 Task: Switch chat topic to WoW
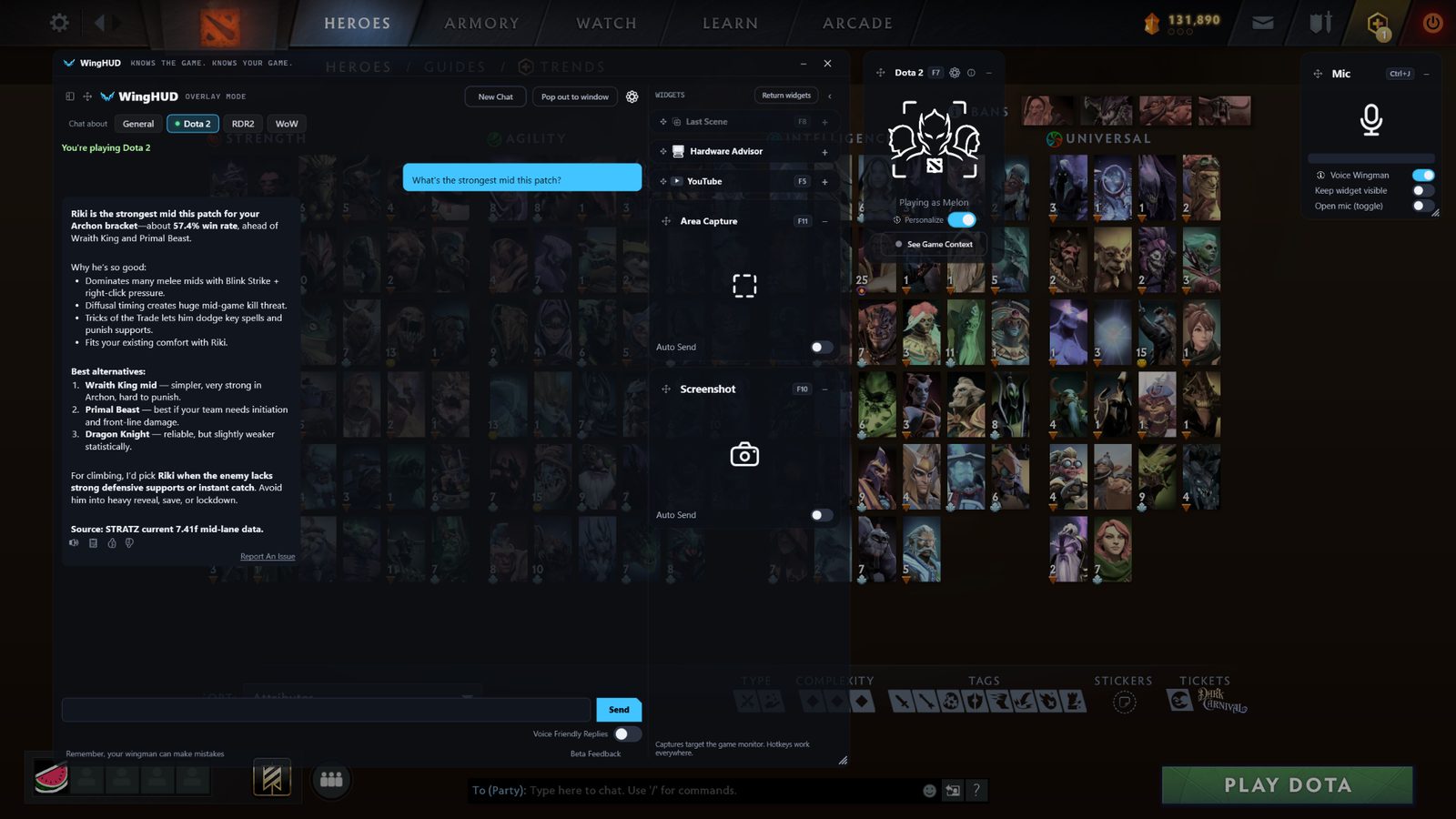pyautogui.click(x=287, y=124)
